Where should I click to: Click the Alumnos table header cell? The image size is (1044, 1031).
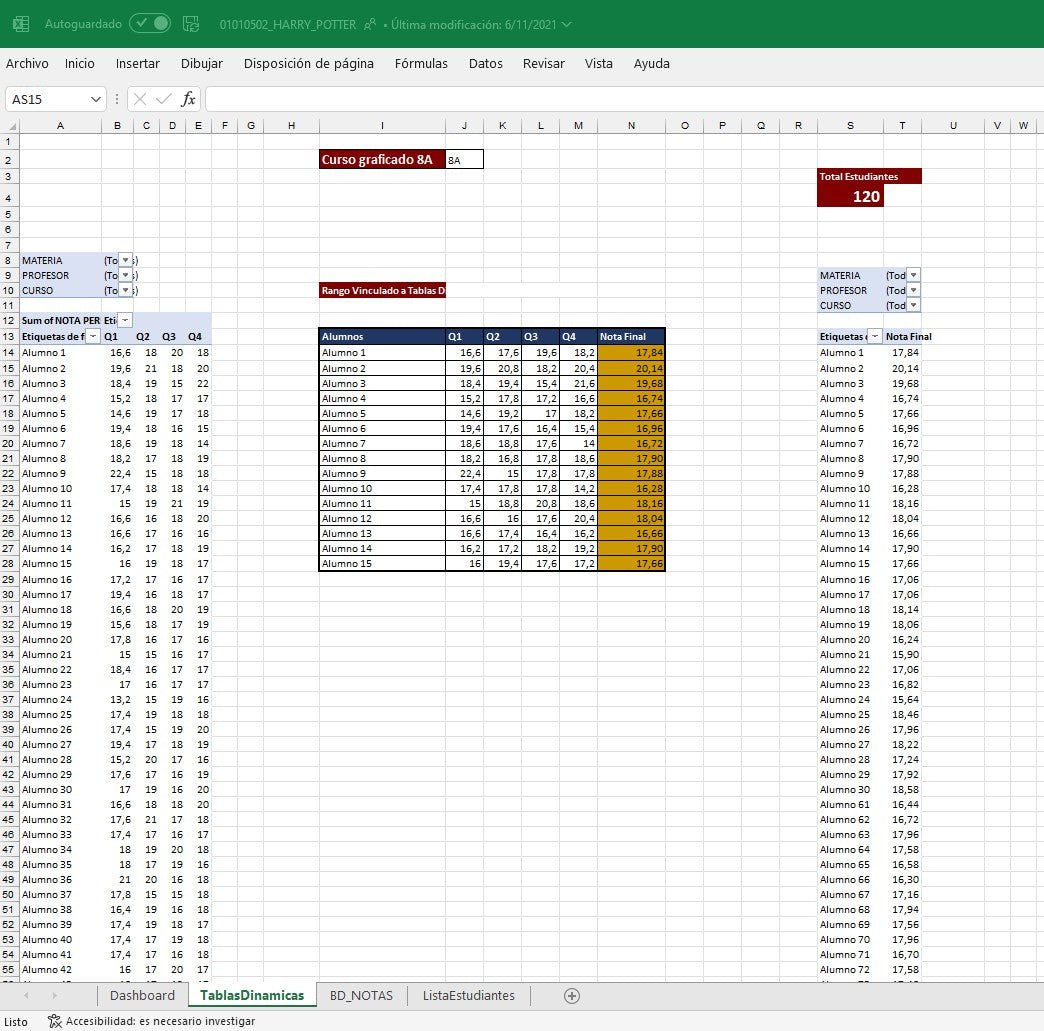(382, 336)
